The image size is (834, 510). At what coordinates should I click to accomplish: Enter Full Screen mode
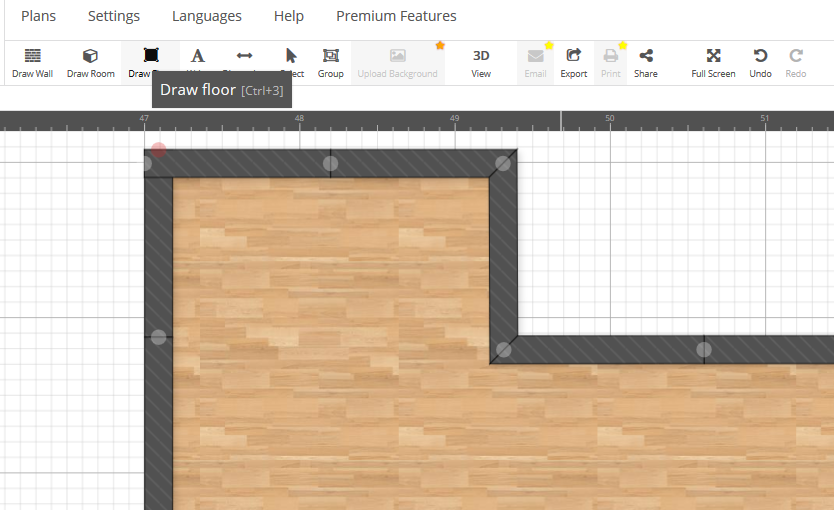[x=713, y=63]
